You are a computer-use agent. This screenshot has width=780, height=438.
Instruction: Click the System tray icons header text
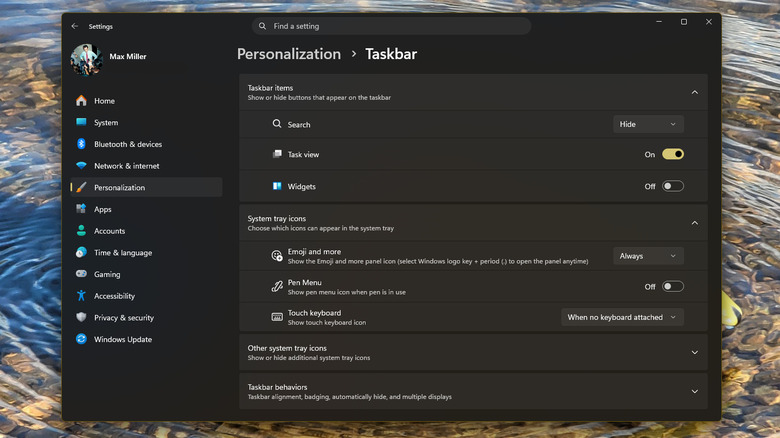[277, 219]
